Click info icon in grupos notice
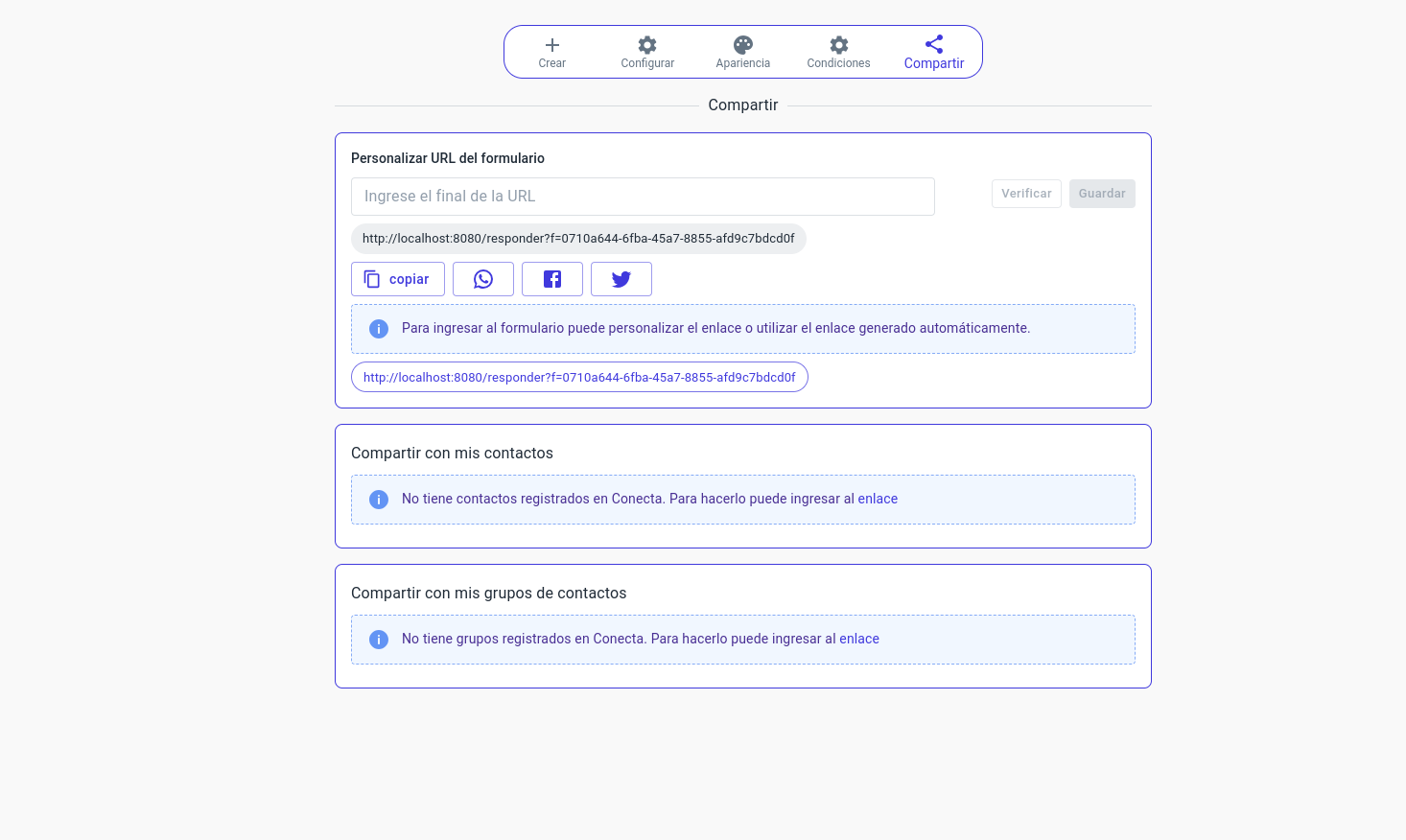This screenshot has height=840, width=1406. 379,640
